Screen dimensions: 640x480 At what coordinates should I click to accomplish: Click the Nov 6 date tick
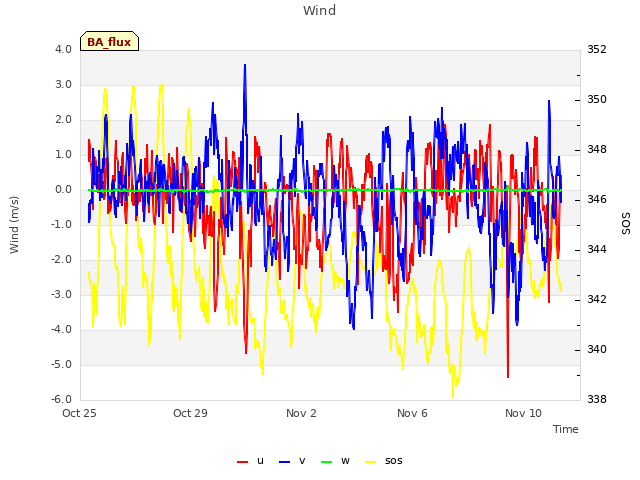(412, 413)
